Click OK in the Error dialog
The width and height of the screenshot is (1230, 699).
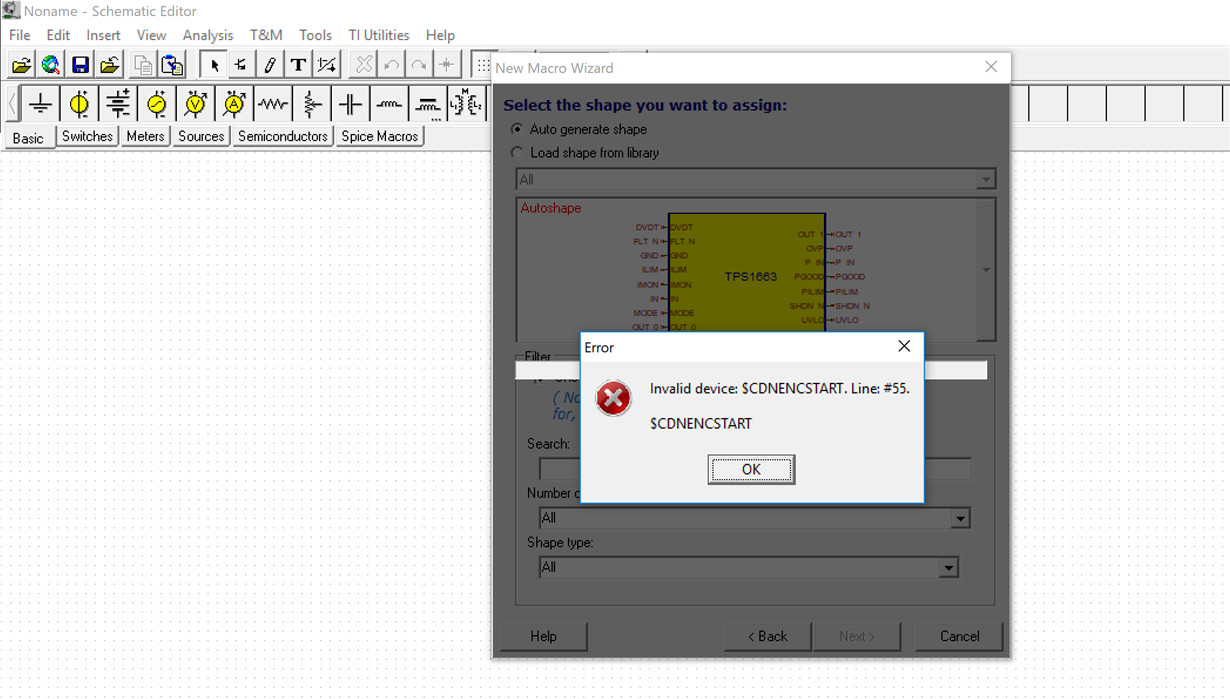click(751, 469)
